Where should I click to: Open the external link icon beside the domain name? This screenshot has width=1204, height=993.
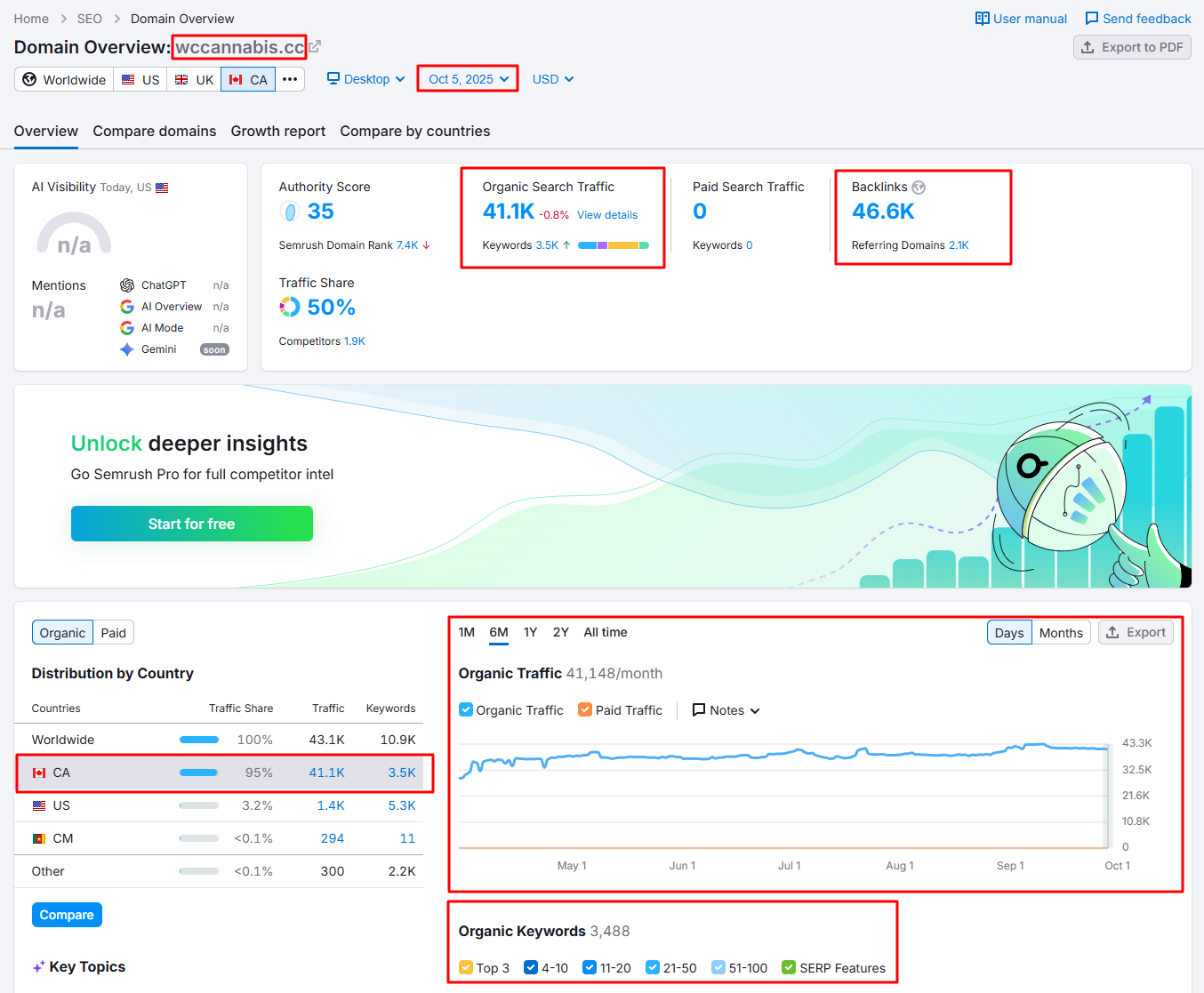click(315, 47)
